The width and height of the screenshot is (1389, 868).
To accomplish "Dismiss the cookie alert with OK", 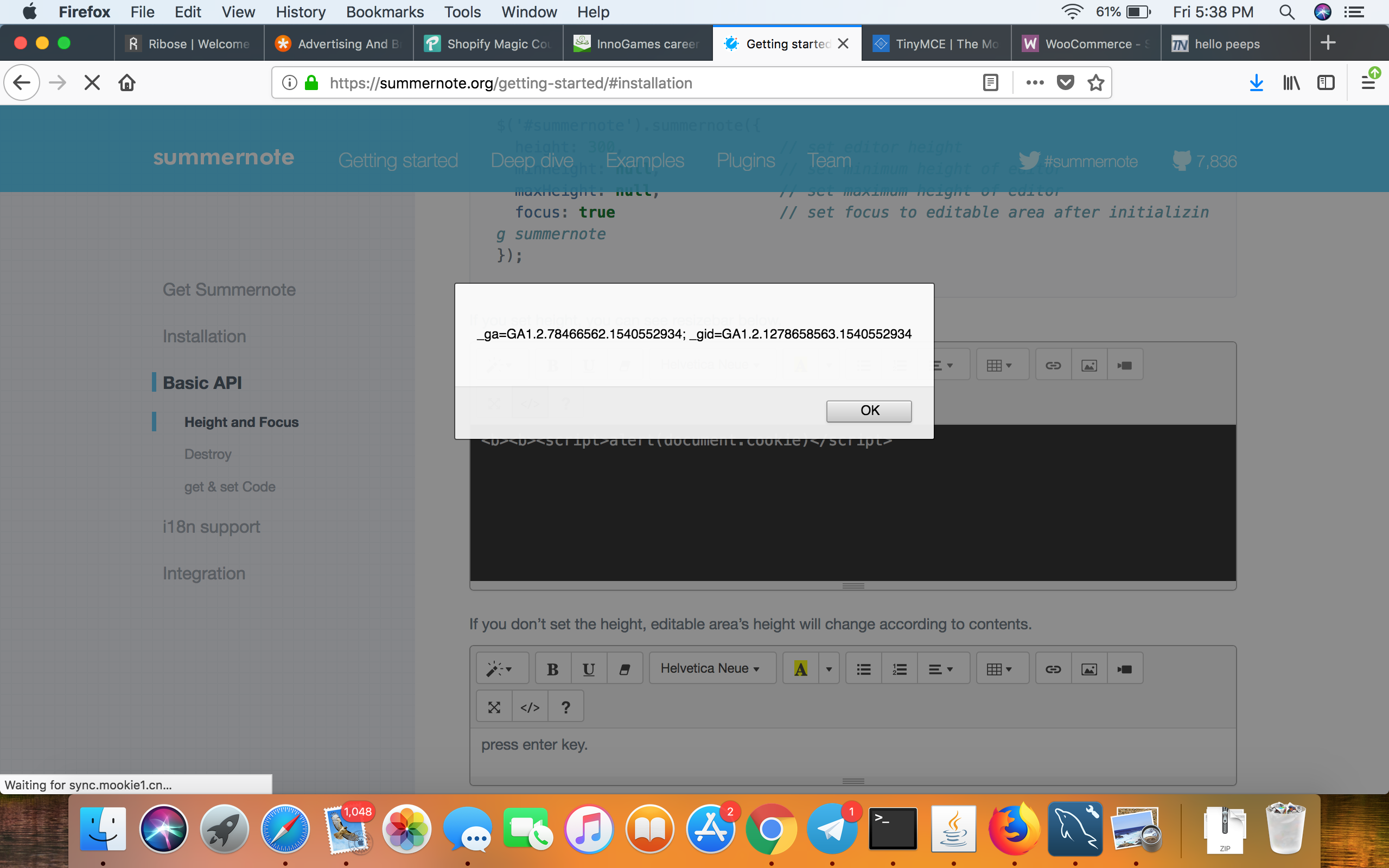I will 869,411.
